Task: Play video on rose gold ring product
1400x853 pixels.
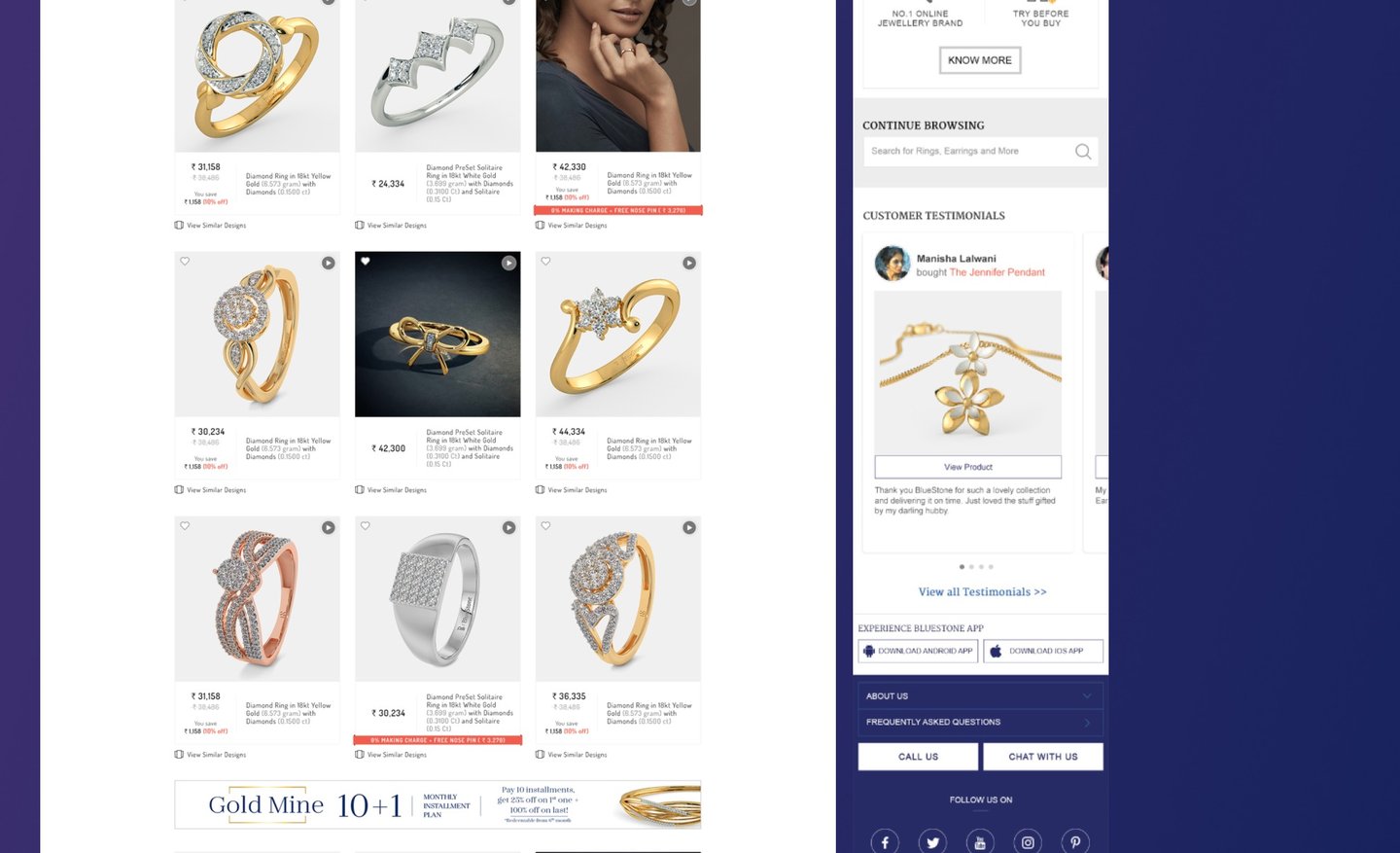Action: coord(329,527)
